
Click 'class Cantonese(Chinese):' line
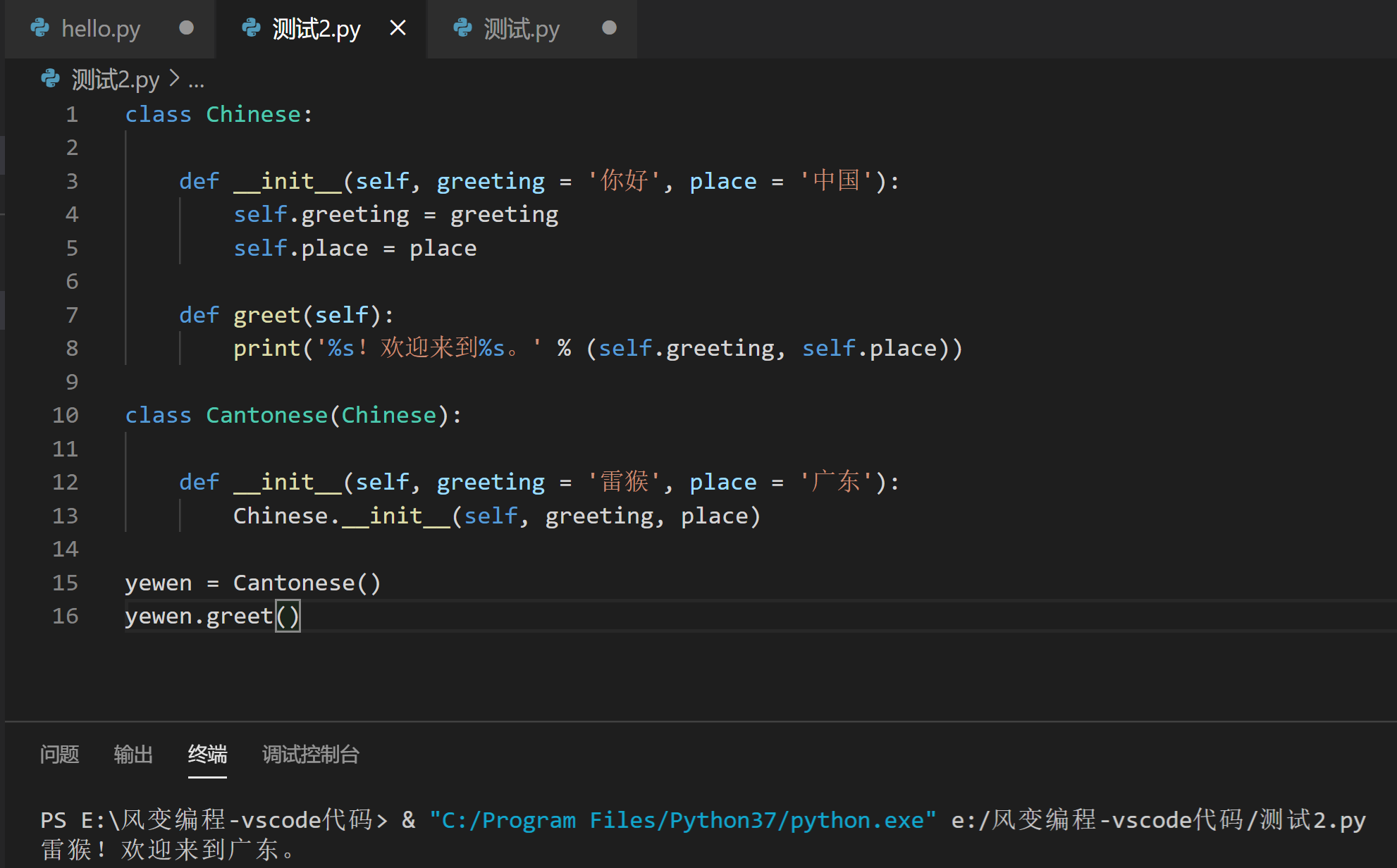pyautogui.click(x=293, y=415)
